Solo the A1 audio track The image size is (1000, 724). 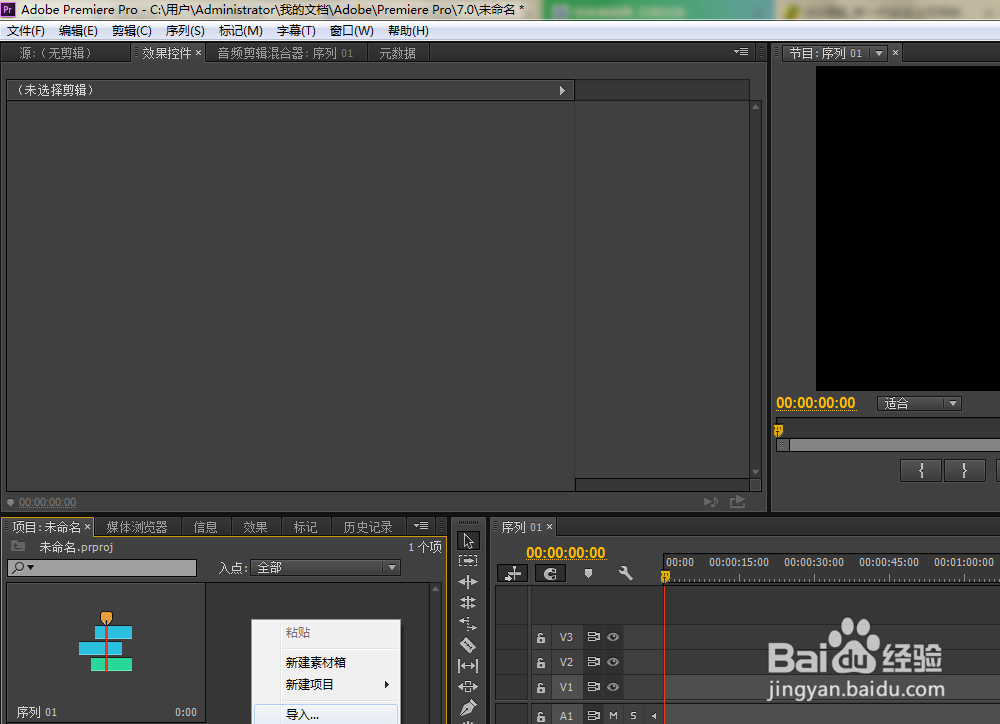[633, 716]
